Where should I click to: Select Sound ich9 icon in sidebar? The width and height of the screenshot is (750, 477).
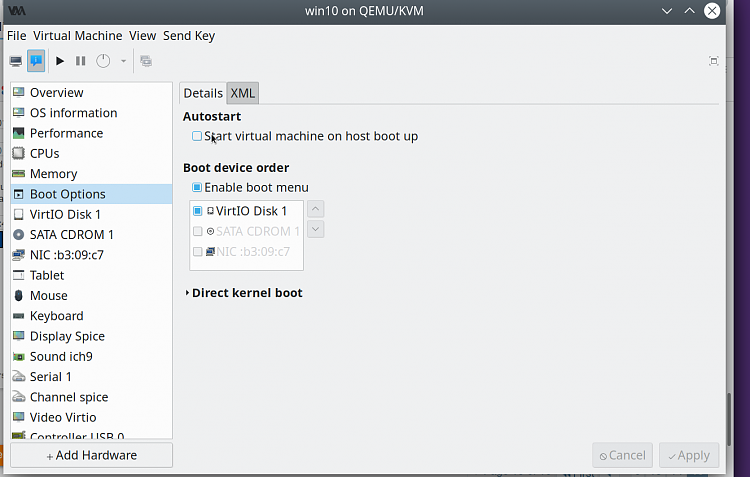click(x=19, y=356)
